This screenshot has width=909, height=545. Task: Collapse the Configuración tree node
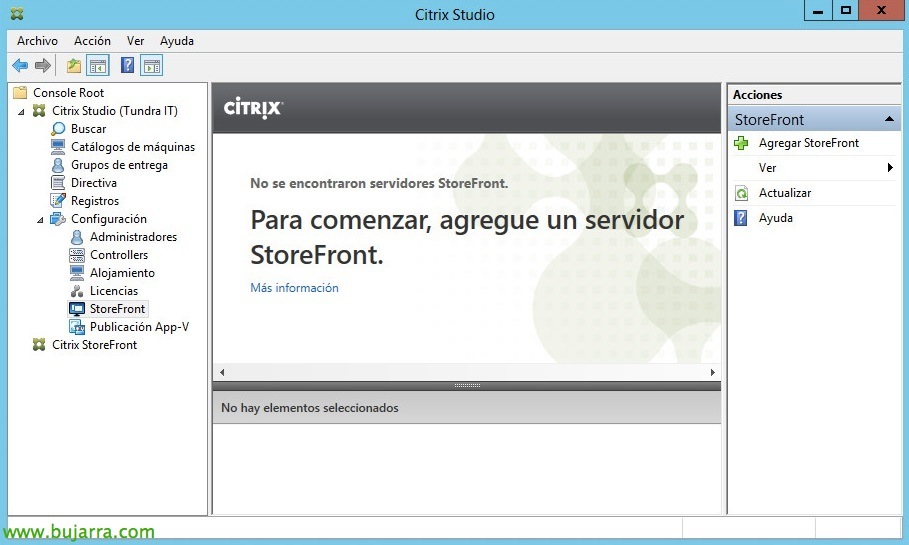(x=40, y=220)
